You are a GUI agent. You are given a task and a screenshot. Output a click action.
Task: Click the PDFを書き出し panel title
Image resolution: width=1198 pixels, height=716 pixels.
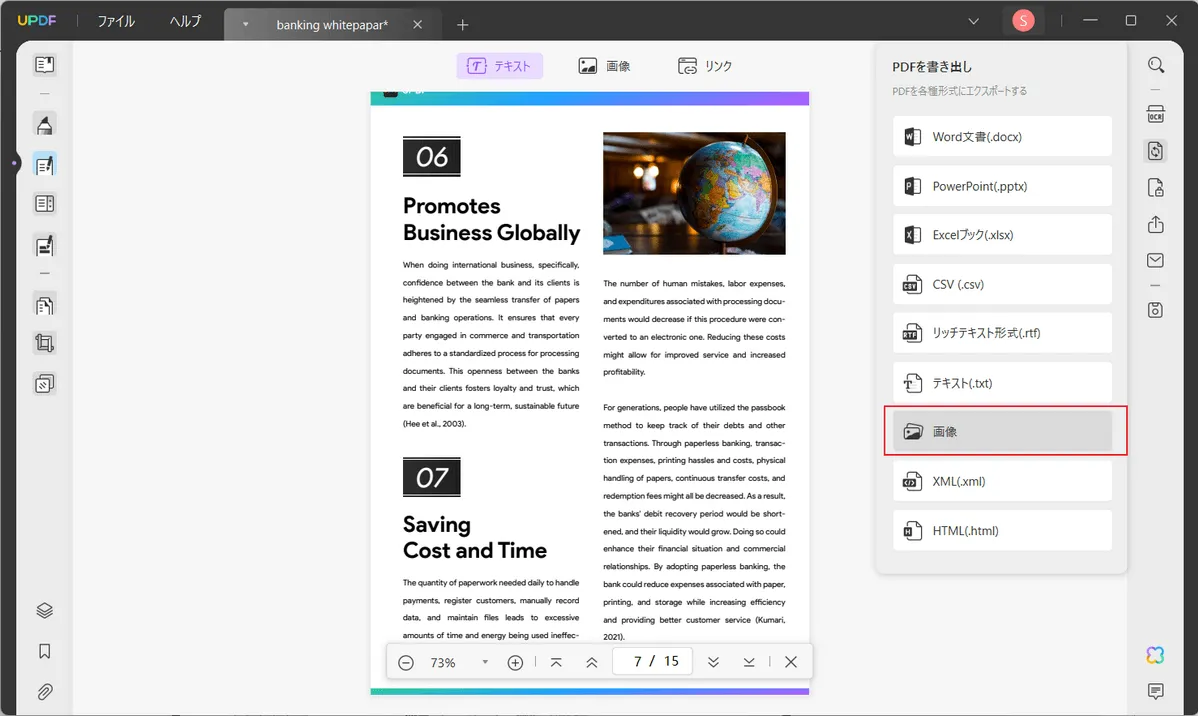point(932,66)
